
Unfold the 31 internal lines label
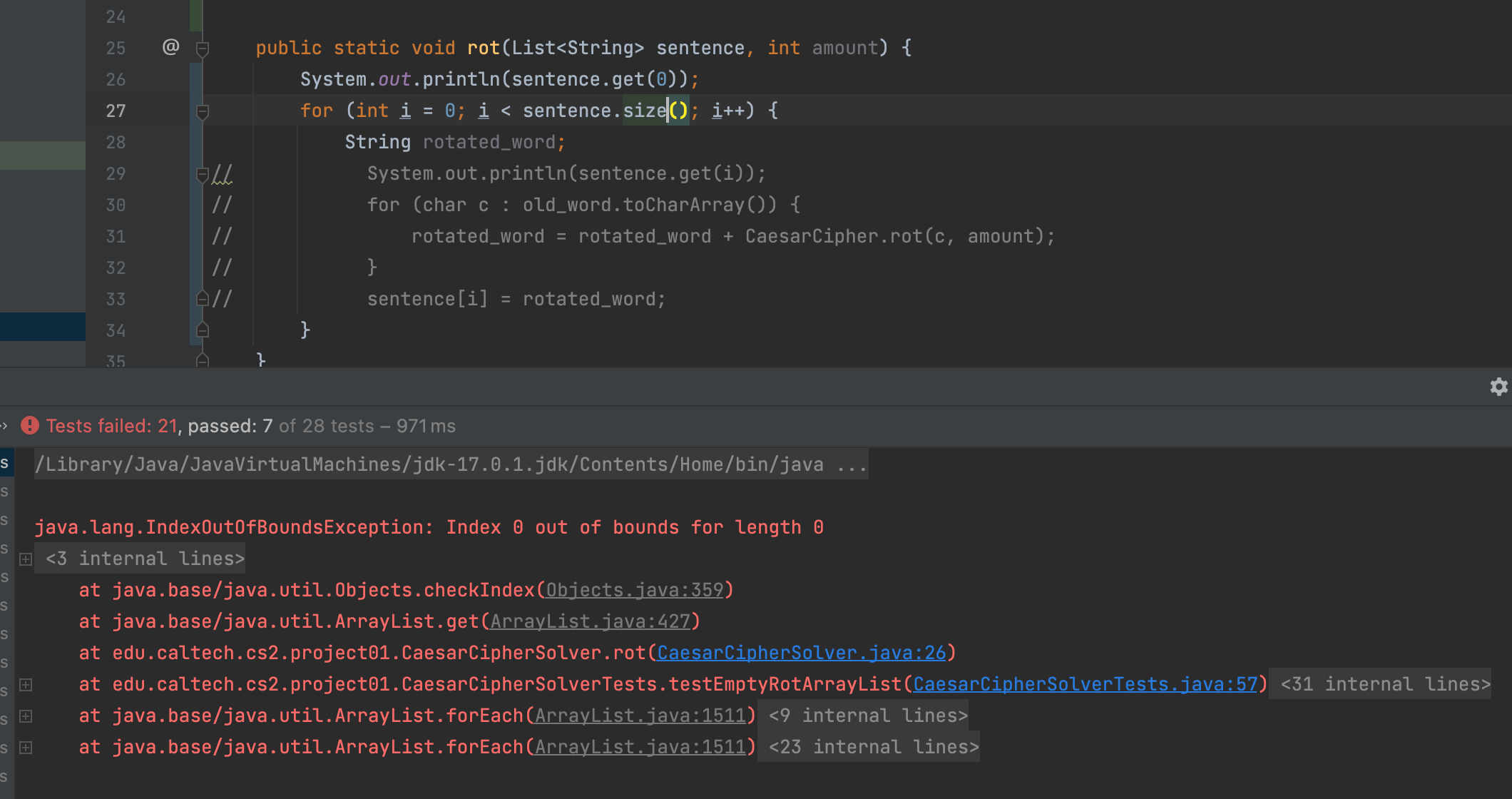1384,684
